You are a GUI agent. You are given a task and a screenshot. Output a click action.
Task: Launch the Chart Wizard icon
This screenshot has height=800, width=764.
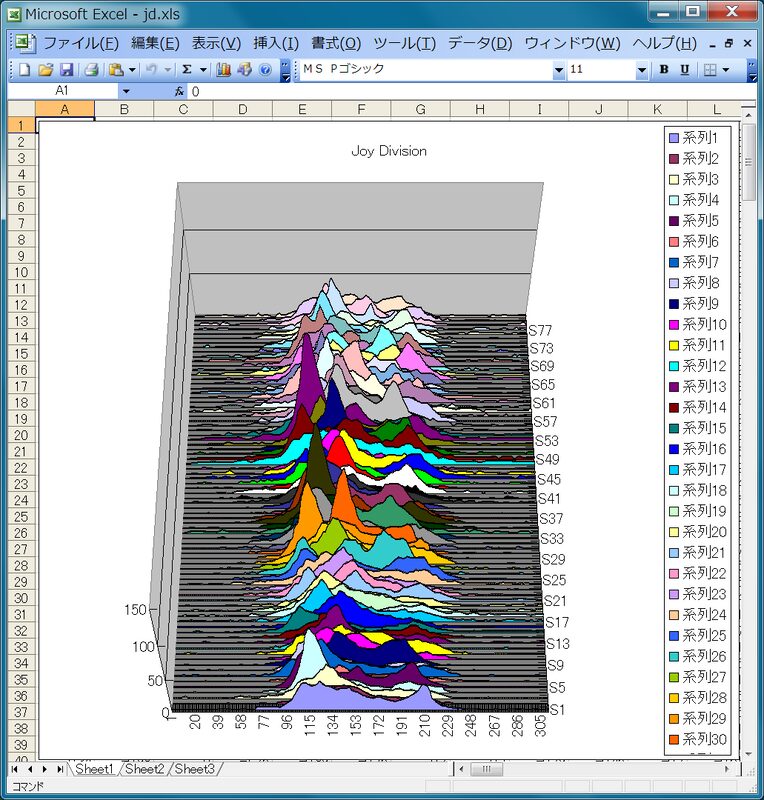click(224, 69)
